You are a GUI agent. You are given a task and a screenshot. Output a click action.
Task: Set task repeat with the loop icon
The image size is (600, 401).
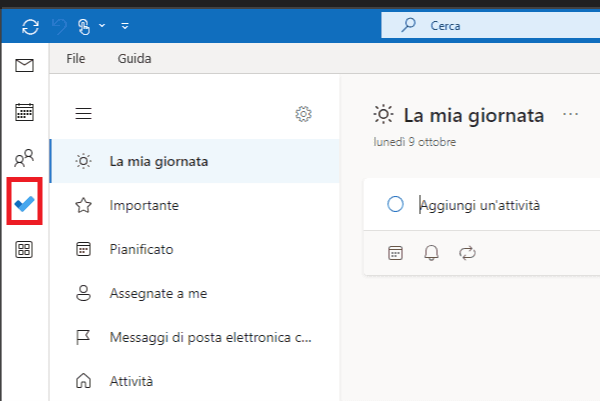(x=467, y=253)
